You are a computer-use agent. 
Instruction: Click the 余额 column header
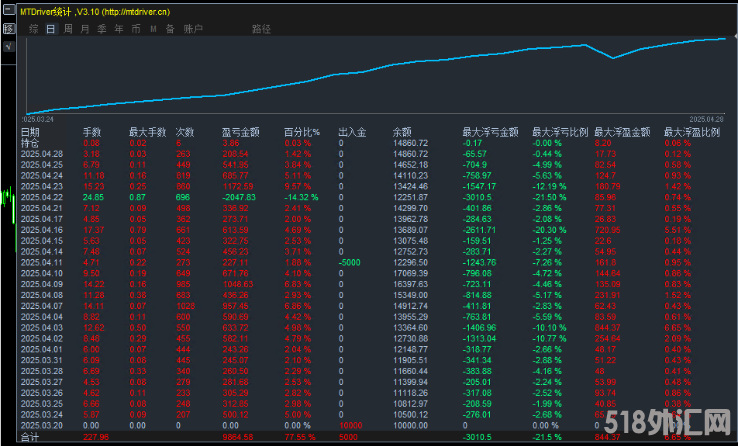[x=402, y=132]
